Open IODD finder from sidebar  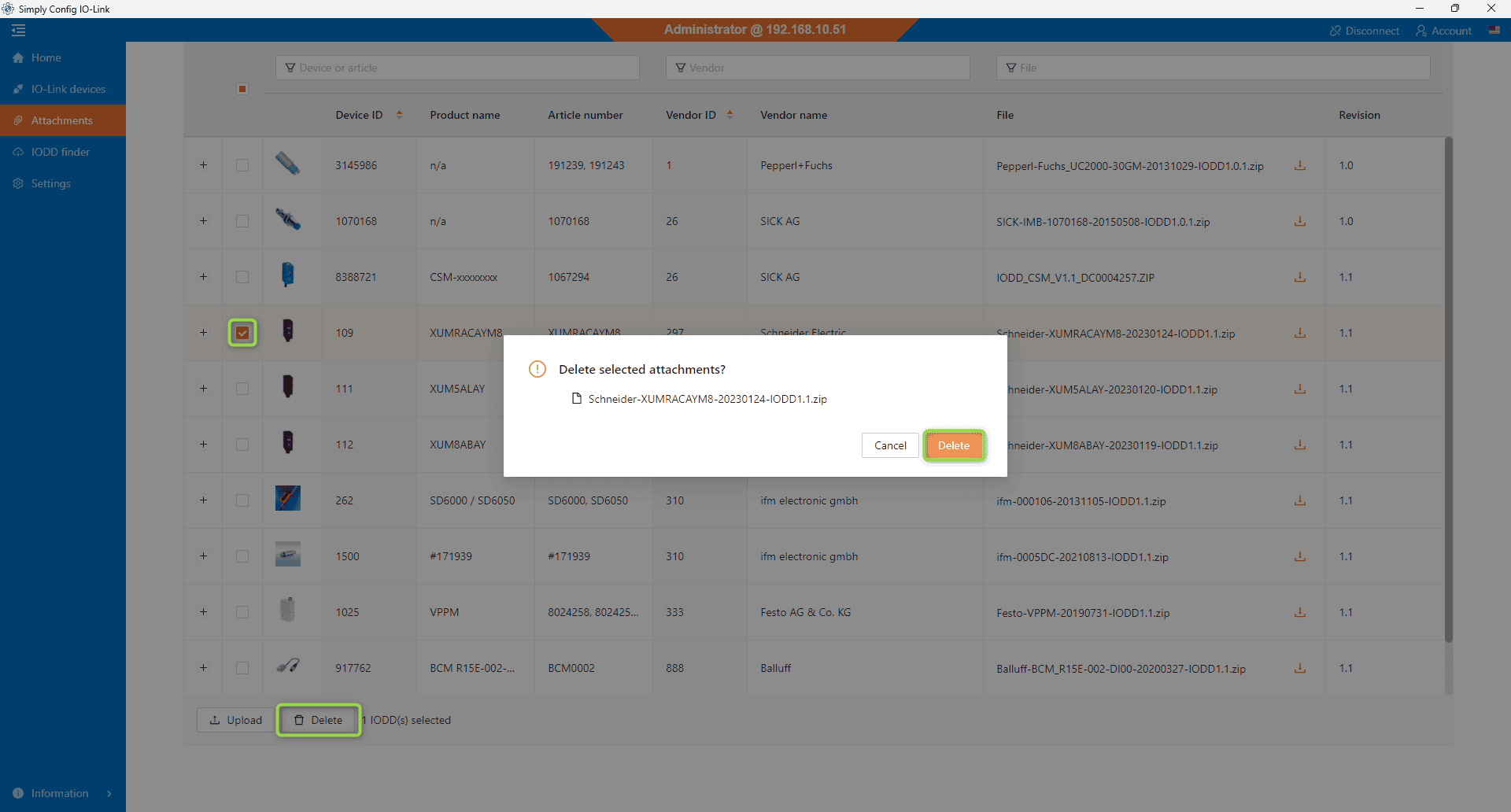click(x=60, y=152)
